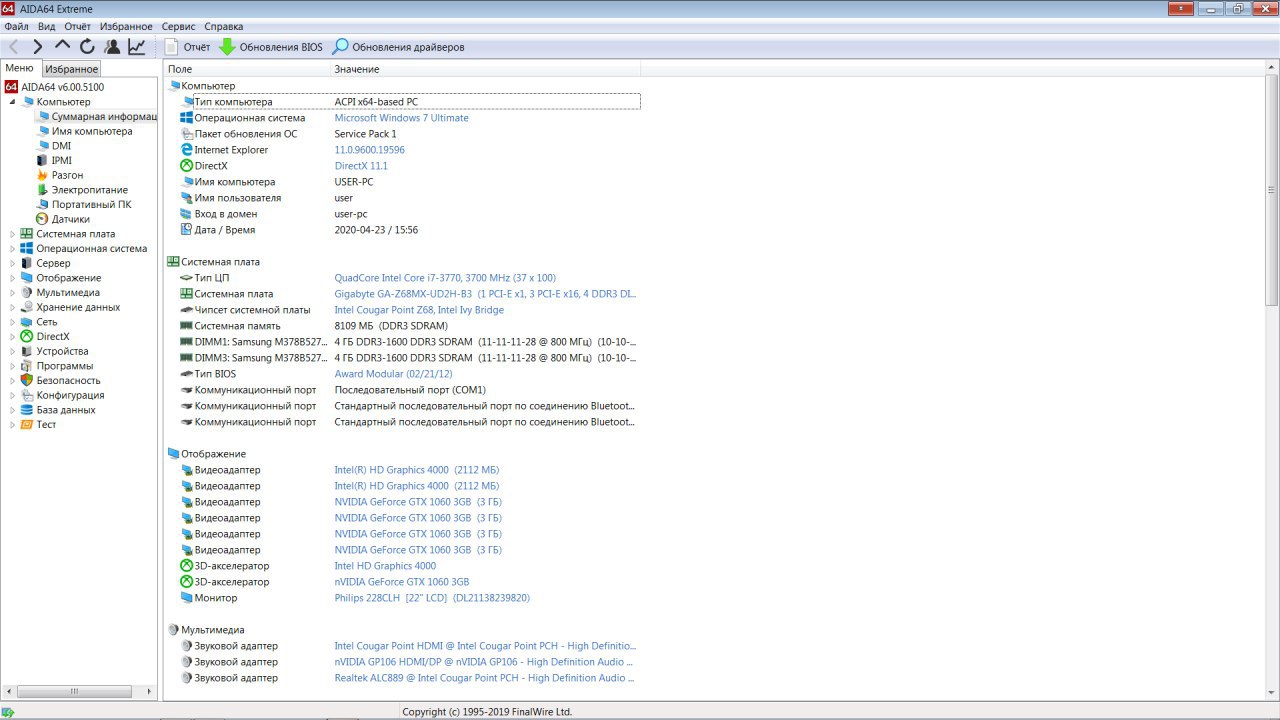This screenshot has height=720, width=1280.
Task: Open Microsoft Windows 7 Ultimate link
Action: pyautogui.click(x=401, y=118)
